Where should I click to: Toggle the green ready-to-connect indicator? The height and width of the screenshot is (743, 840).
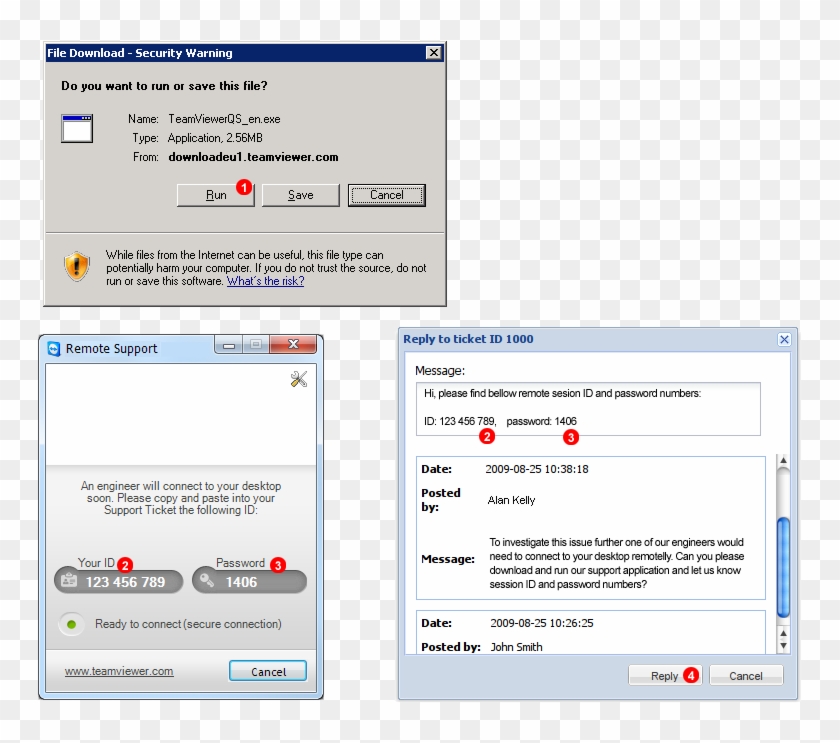click(71, 623)
